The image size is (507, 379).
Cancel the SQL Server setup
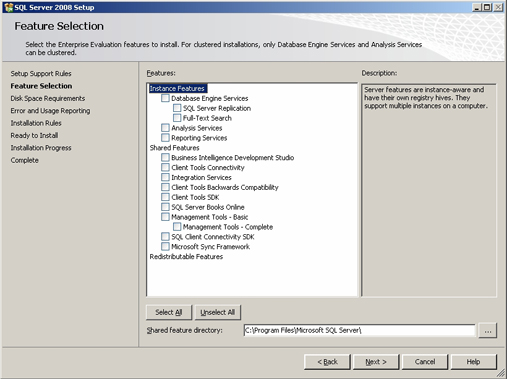(425, 362)
